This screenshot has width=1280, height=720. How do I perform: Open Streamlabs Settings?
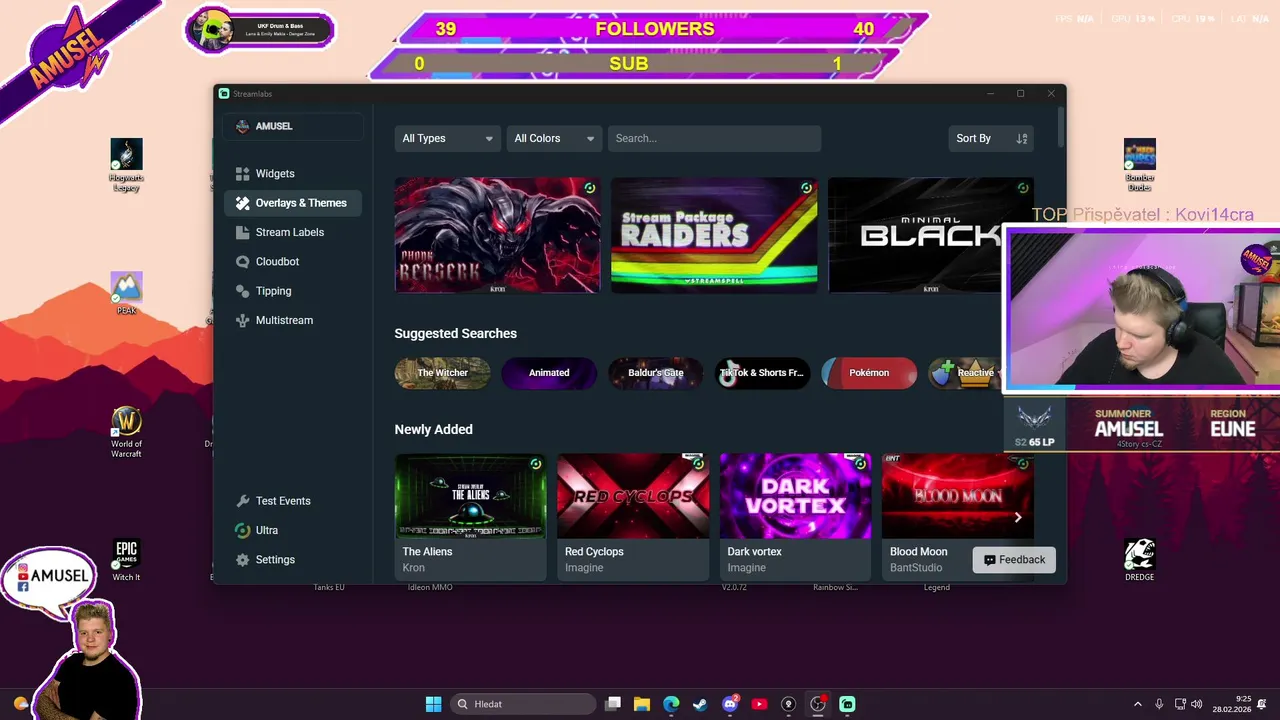tap(293, 560)
